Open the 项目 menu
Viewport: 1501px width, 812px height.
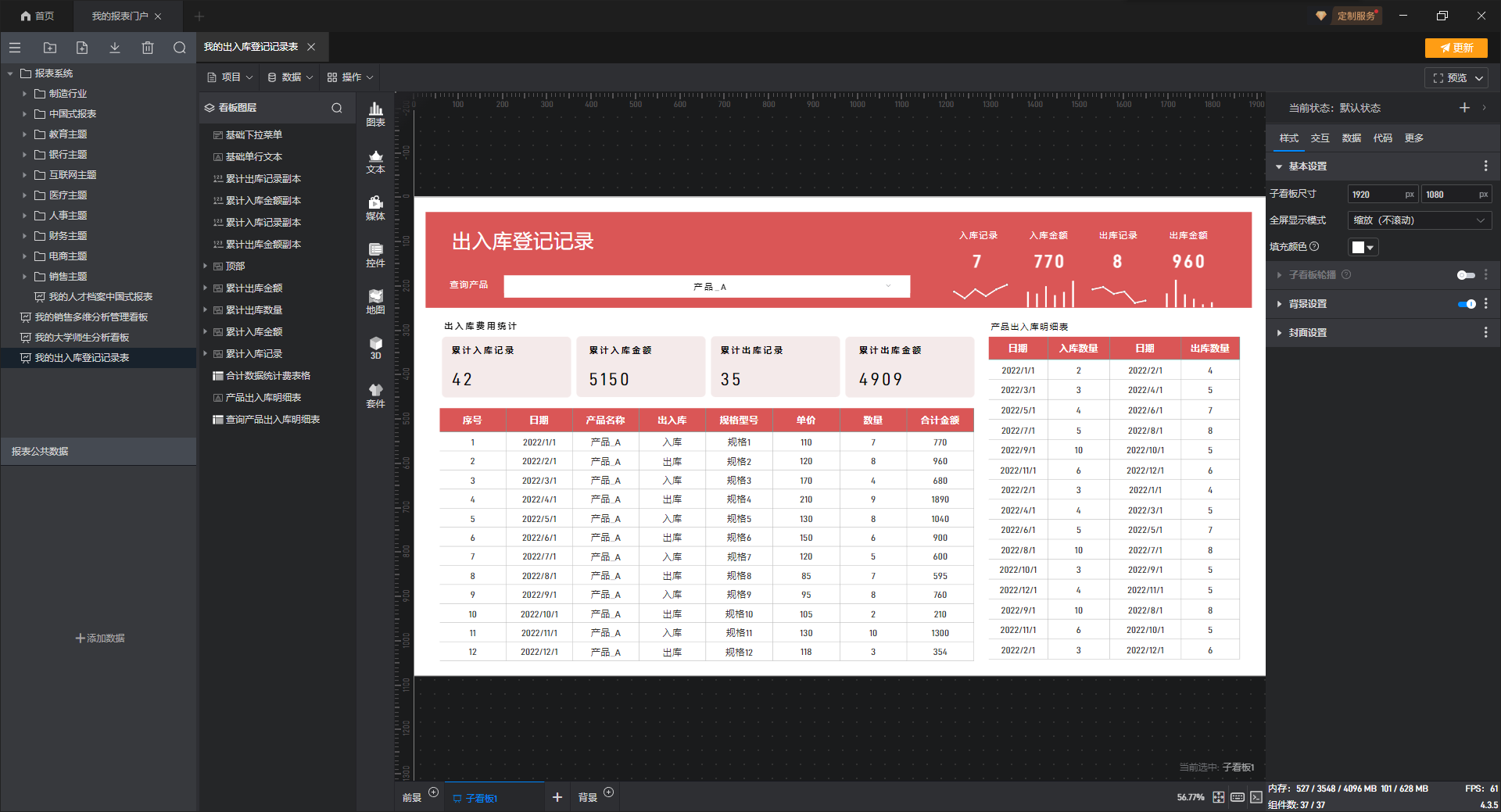(230, 77)
